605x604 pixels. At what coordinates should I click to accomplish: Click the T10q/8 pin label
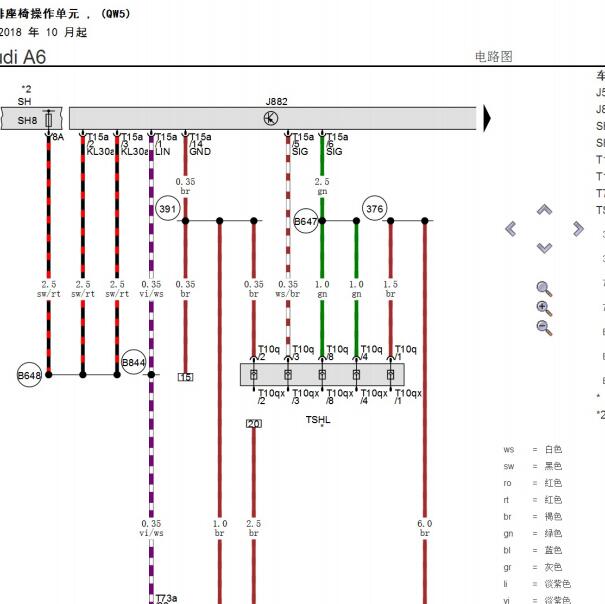(337, 353)
